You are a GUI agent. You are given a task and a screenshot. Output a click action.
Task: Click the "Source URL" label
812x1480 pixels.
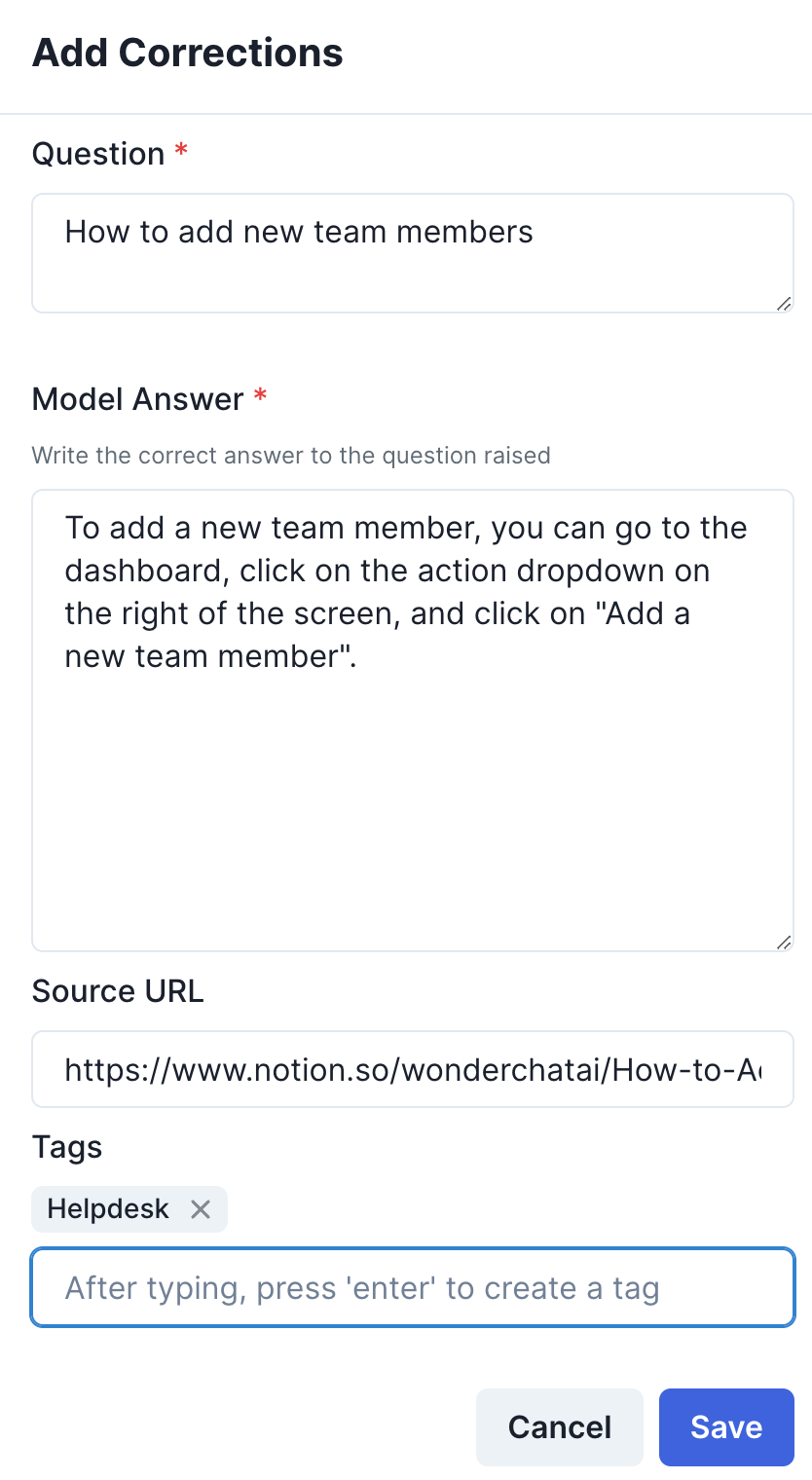click(x=118, y=991)
